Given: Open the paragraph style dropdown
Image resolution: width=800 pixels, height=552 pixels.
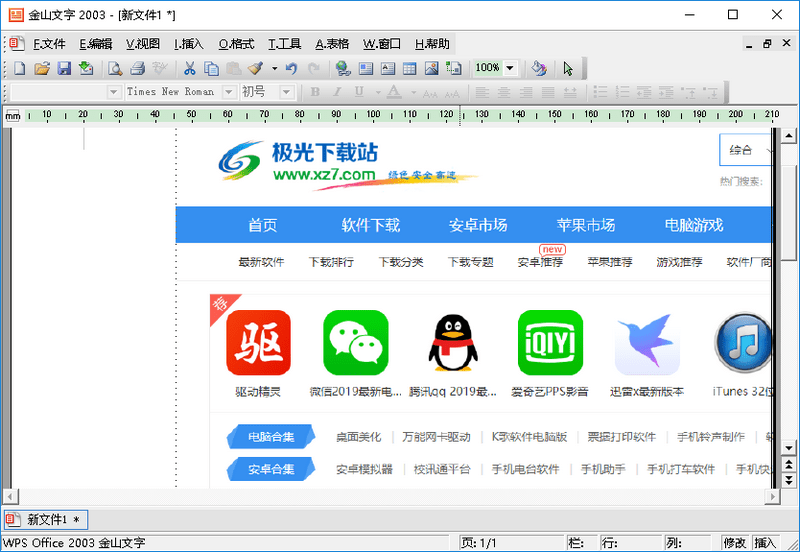Looking at the screenshot, I should (113, 92).
